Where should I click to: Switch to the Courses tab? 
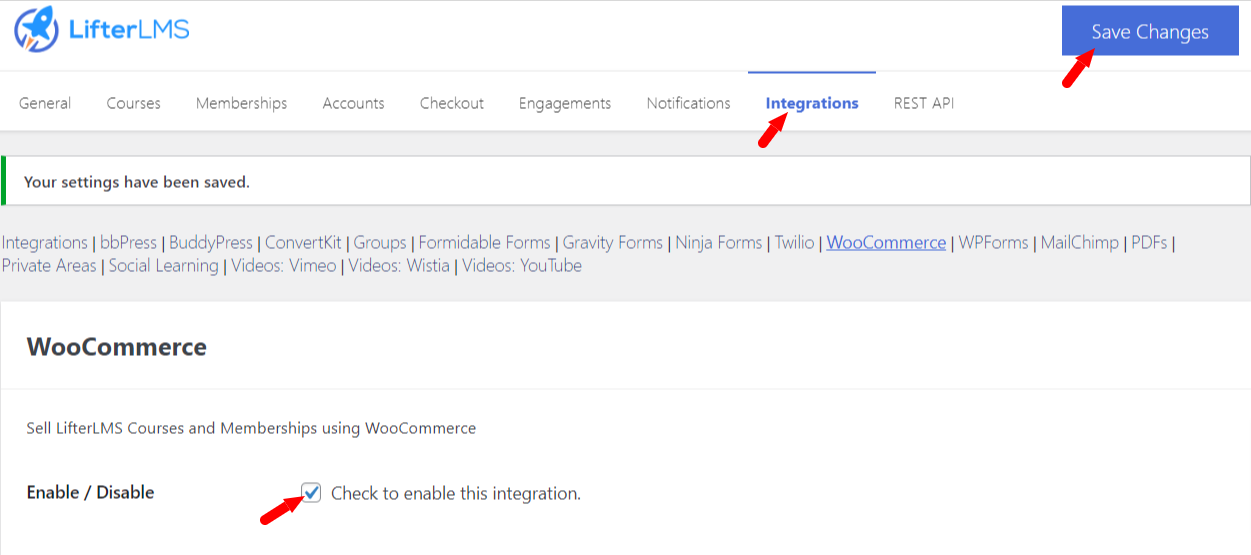click(133, 103)
